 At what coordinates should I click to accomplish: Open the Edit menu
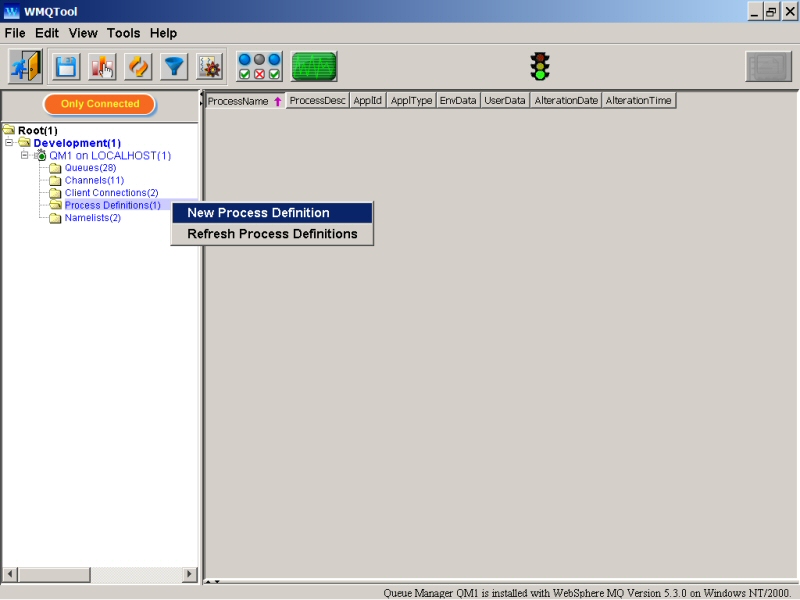pyautogui.click(x=47, y=33)
